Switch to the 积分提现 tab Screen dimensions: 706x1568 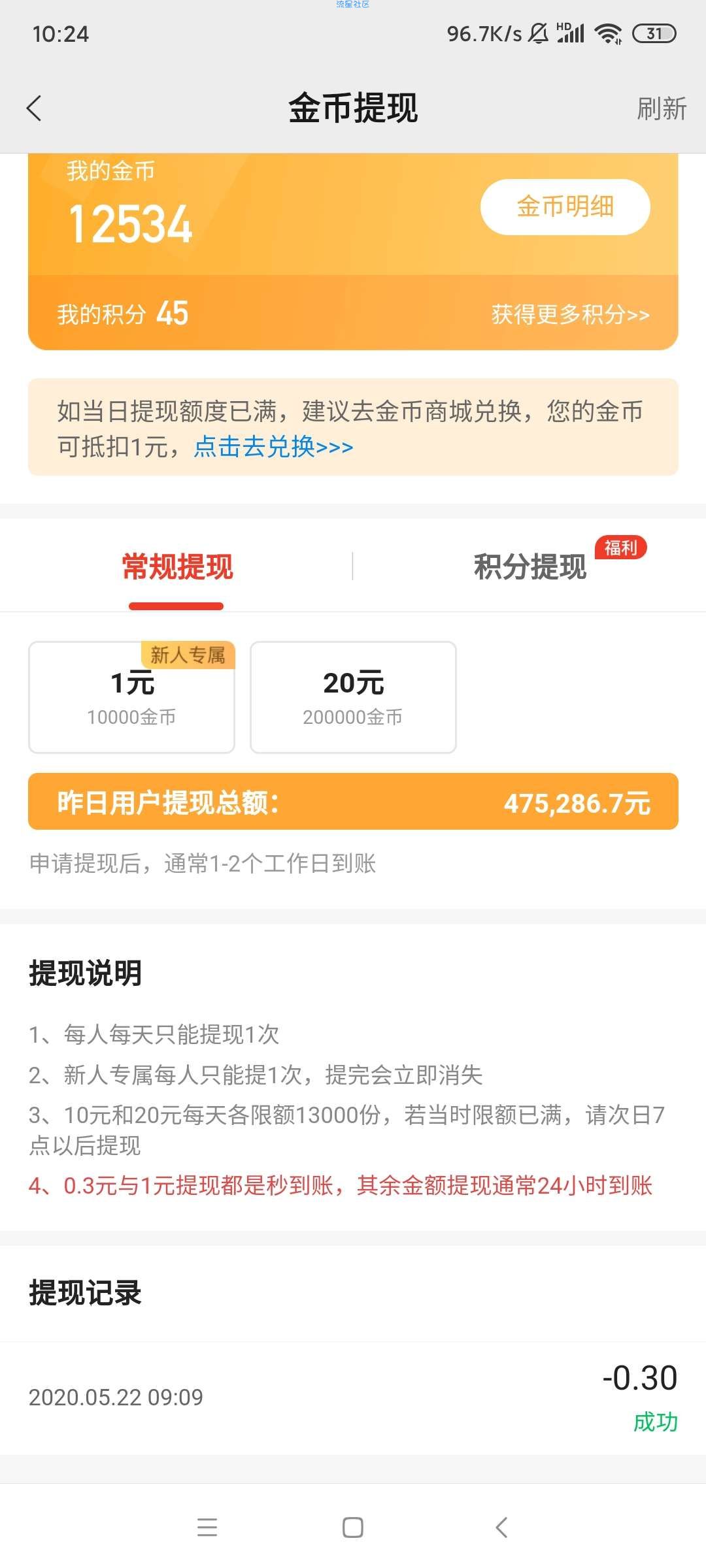tap(530, 566)
